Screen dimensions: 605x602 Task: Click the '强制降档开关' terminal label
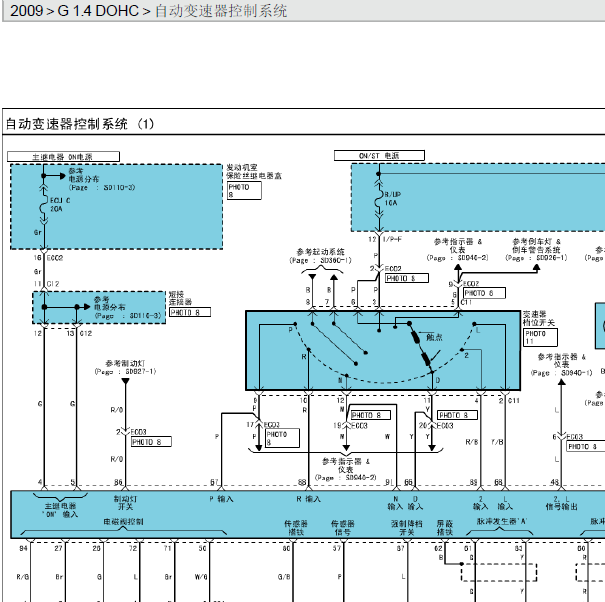[x=407, y=528]
